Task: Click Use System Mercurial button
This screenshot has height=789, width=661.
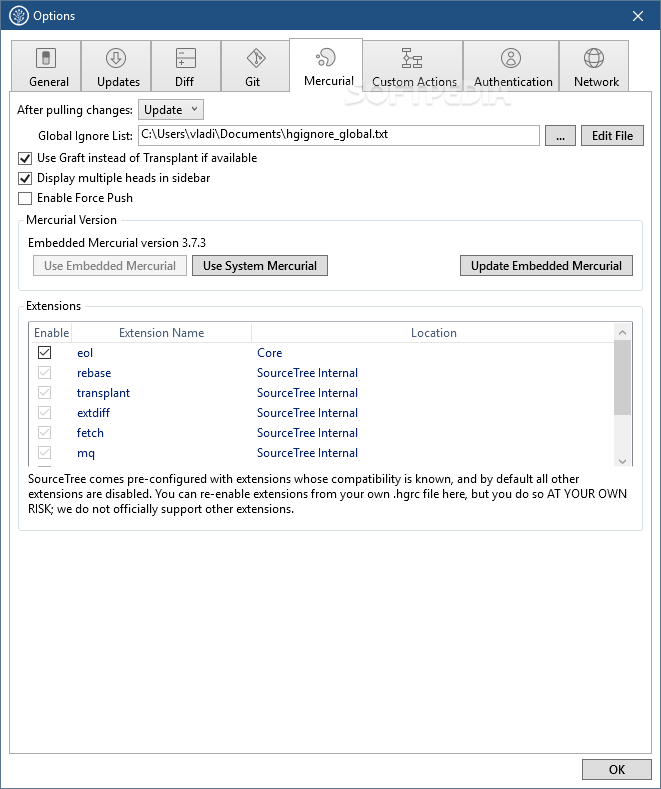Action: 260,266
